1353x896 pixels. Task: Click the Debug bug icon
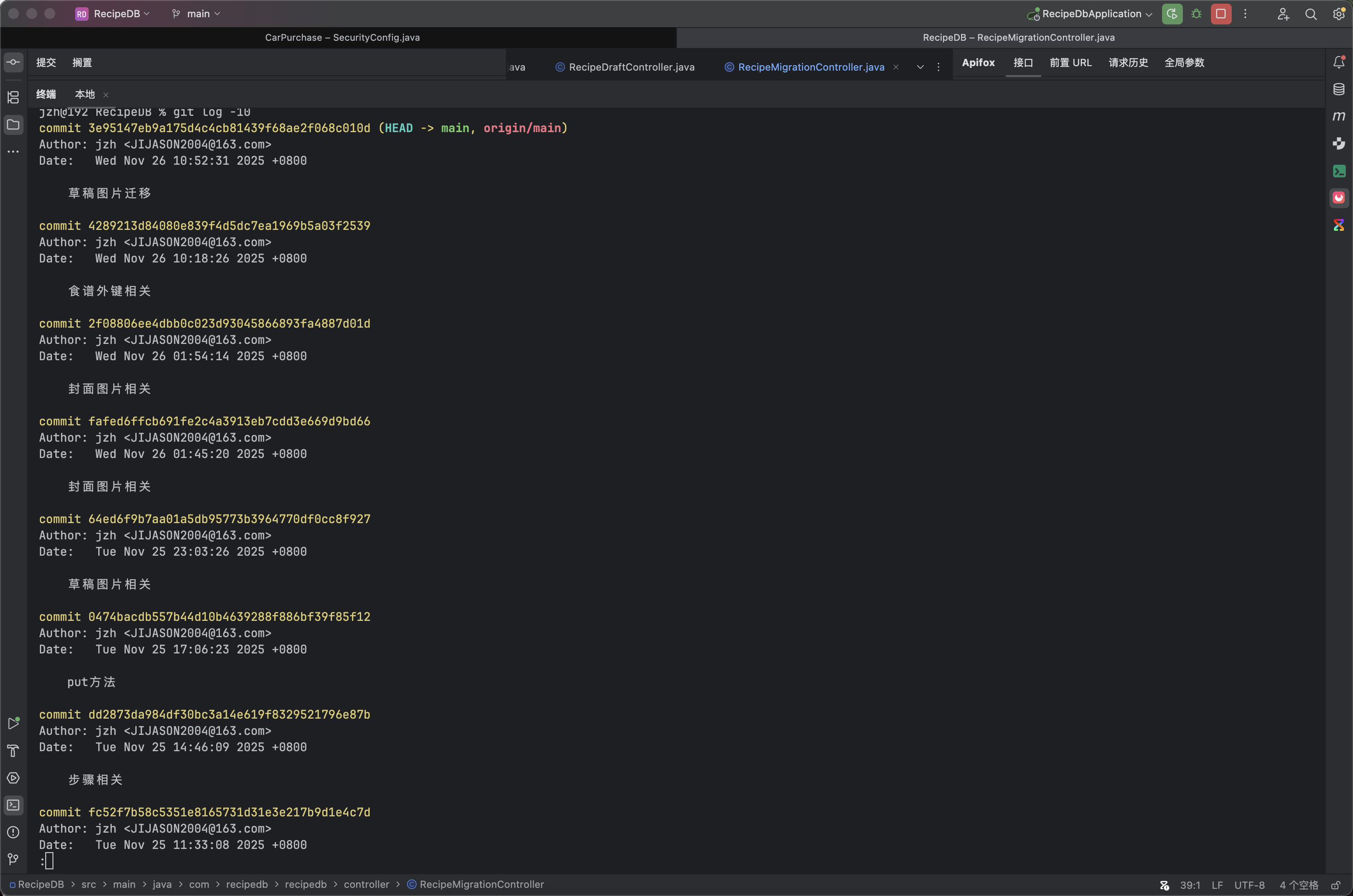click(x=1196, y=14)
